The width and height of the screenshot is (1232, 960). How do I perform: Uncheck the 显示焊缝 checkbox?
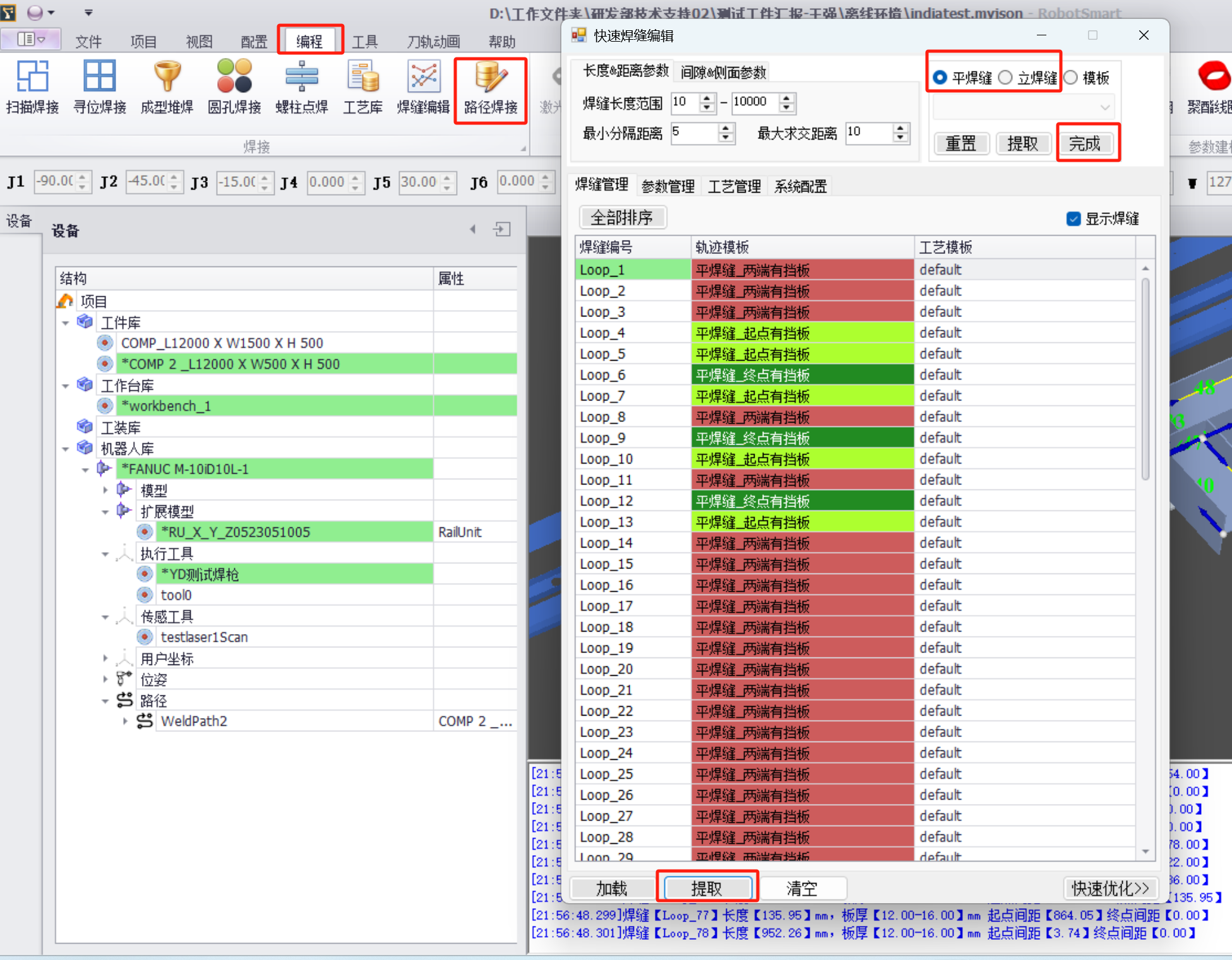click(1073, 219)
